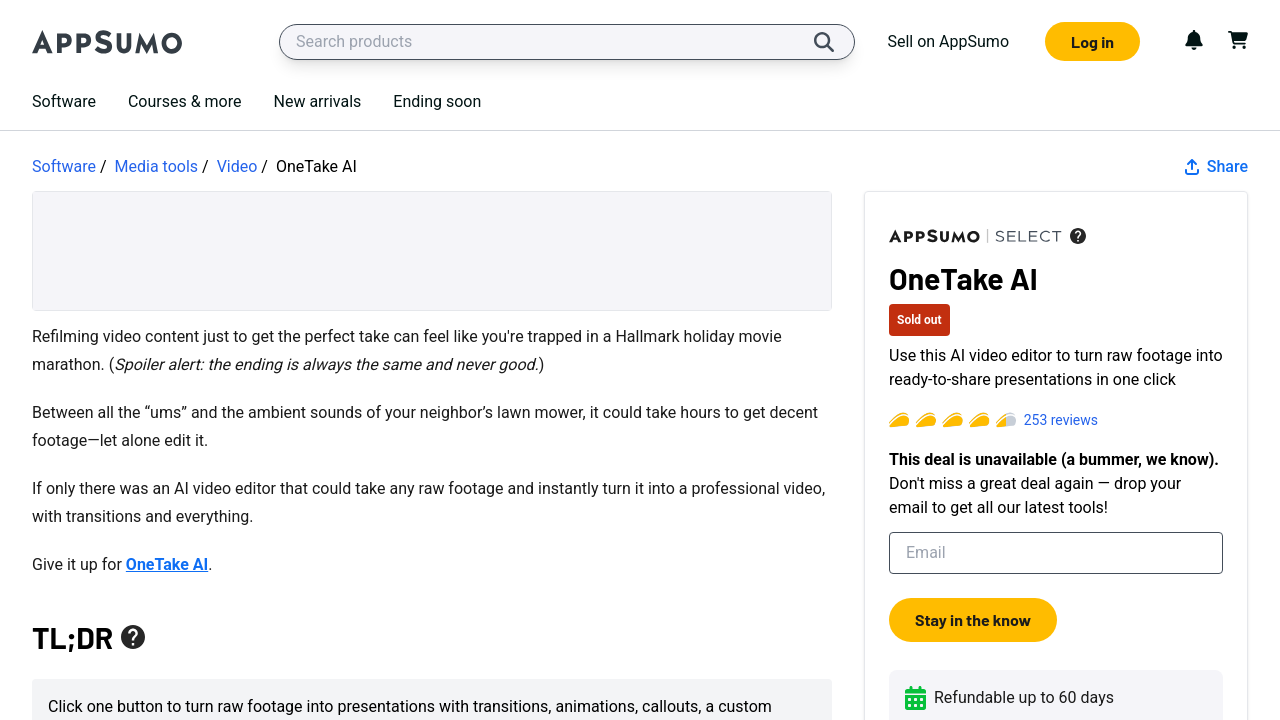Image resolution: width=1280 pixels, height=720 pixels.
Task: Click the search magnifier icon
Action: tap(823, 42)
